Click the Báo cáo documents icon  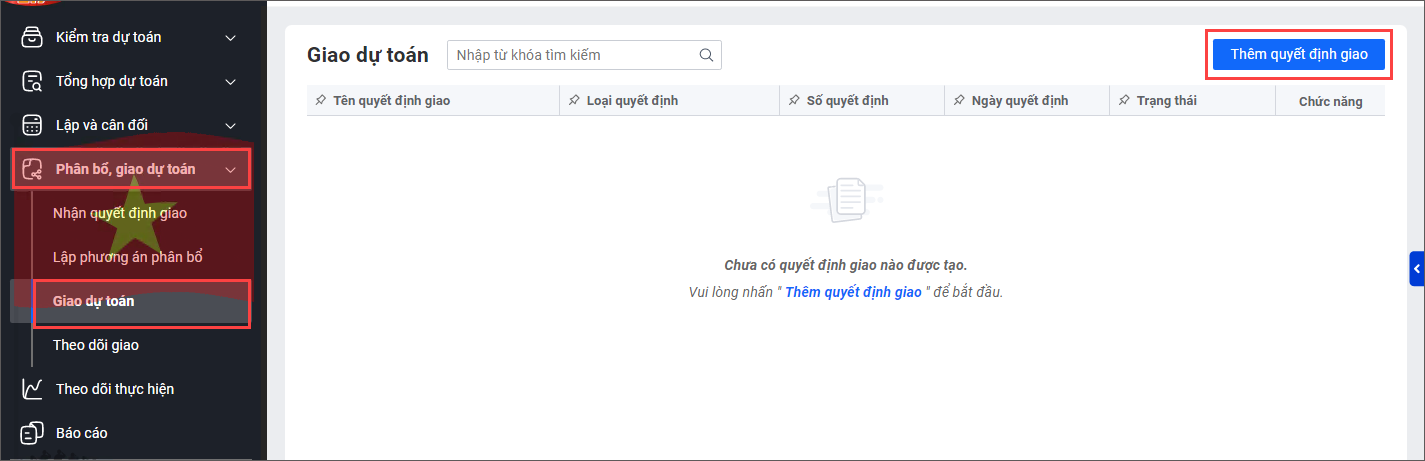pos(33,433)
